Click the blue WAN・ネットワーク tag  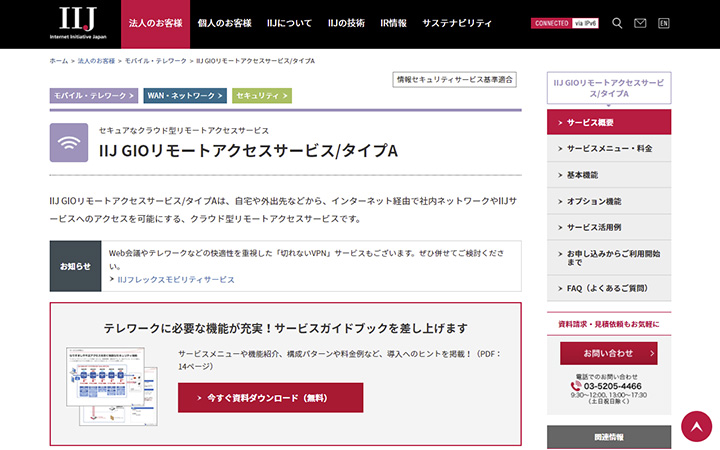[x=185, y=96]
